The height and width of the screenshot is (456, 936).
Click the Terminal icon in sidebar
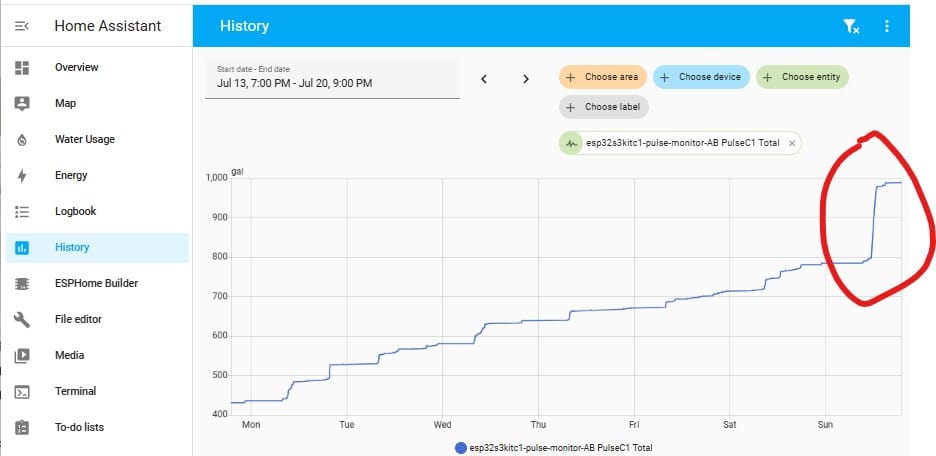coord(22,391)
